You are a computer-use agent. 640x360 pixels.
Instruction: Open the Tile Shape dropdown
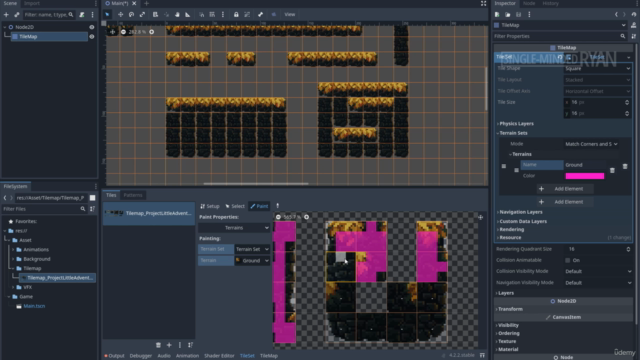pyautogui.click(x=598, y=69)
